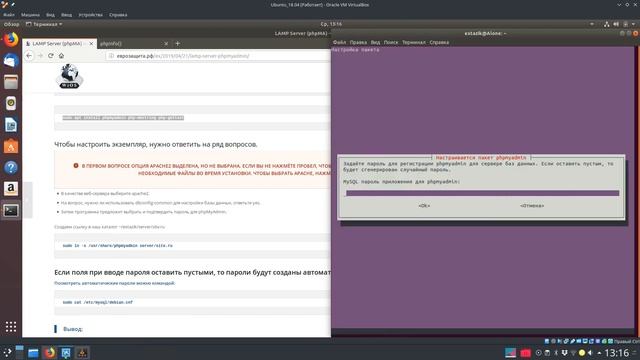Image resolution: width=640 pixels, height=360 pixels.
Task: Launch LibreOffice Writer from the dock
Action: [x=11, y=124]
